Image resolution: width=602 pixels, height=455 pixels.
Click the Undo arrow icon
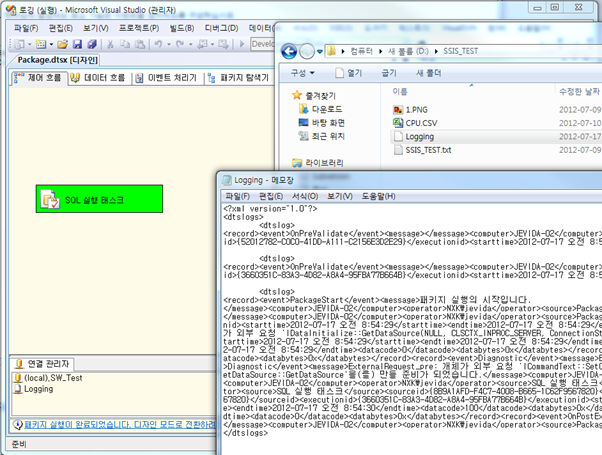[158, 44]
